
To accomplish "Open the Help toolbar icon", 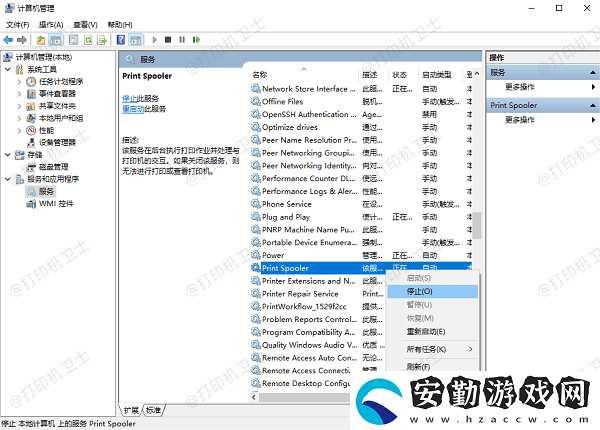I will point(121,39).
